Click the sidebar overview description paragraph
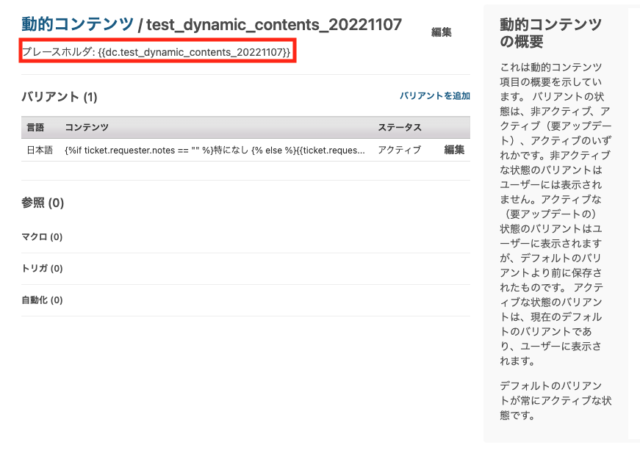 [x=555, y=214]
